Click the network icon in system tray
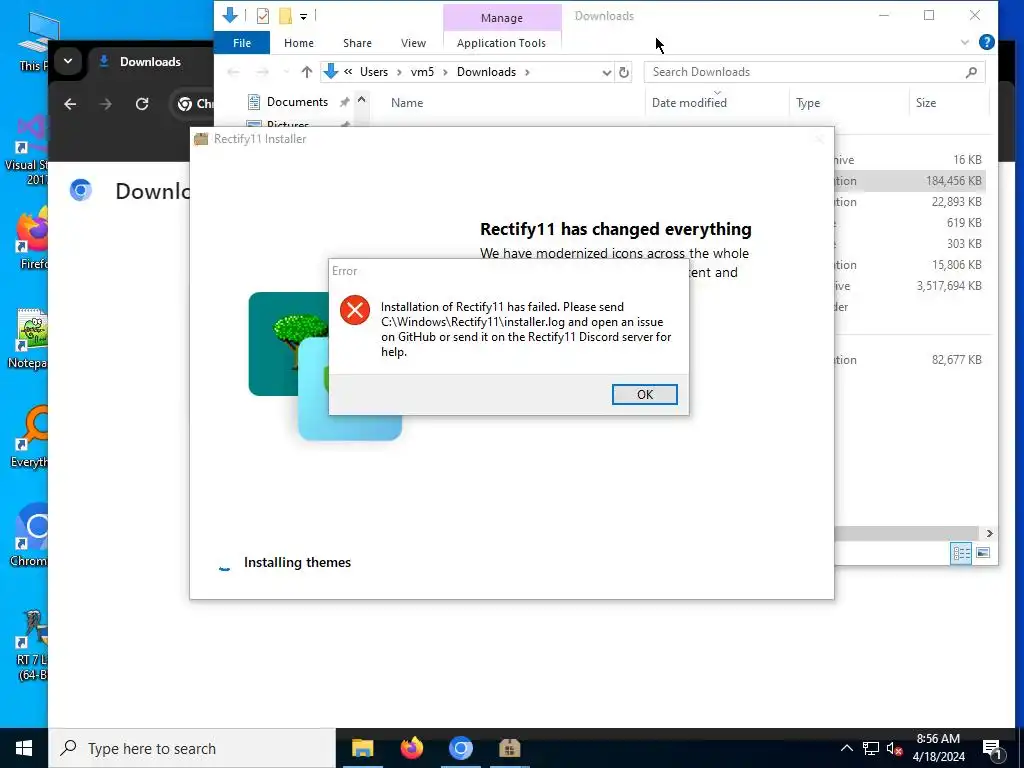 [871, 748]
